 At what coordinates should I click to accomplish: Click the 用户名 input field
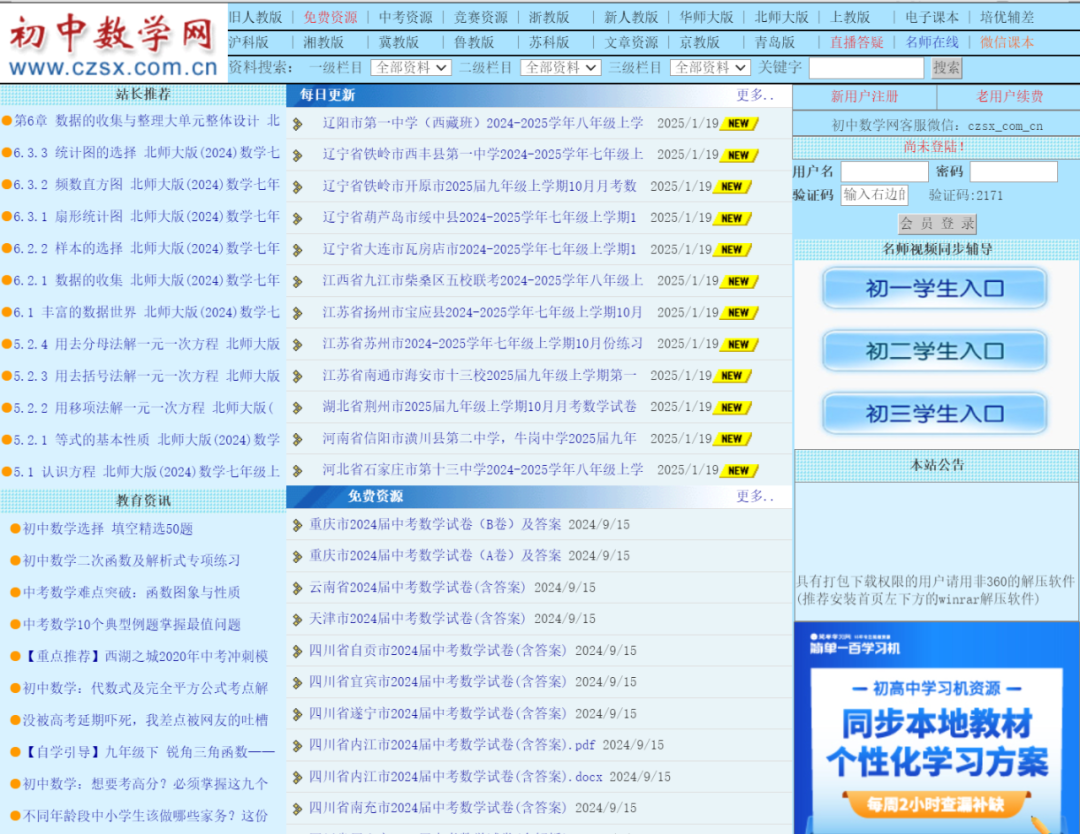click(x=884, y=171)
